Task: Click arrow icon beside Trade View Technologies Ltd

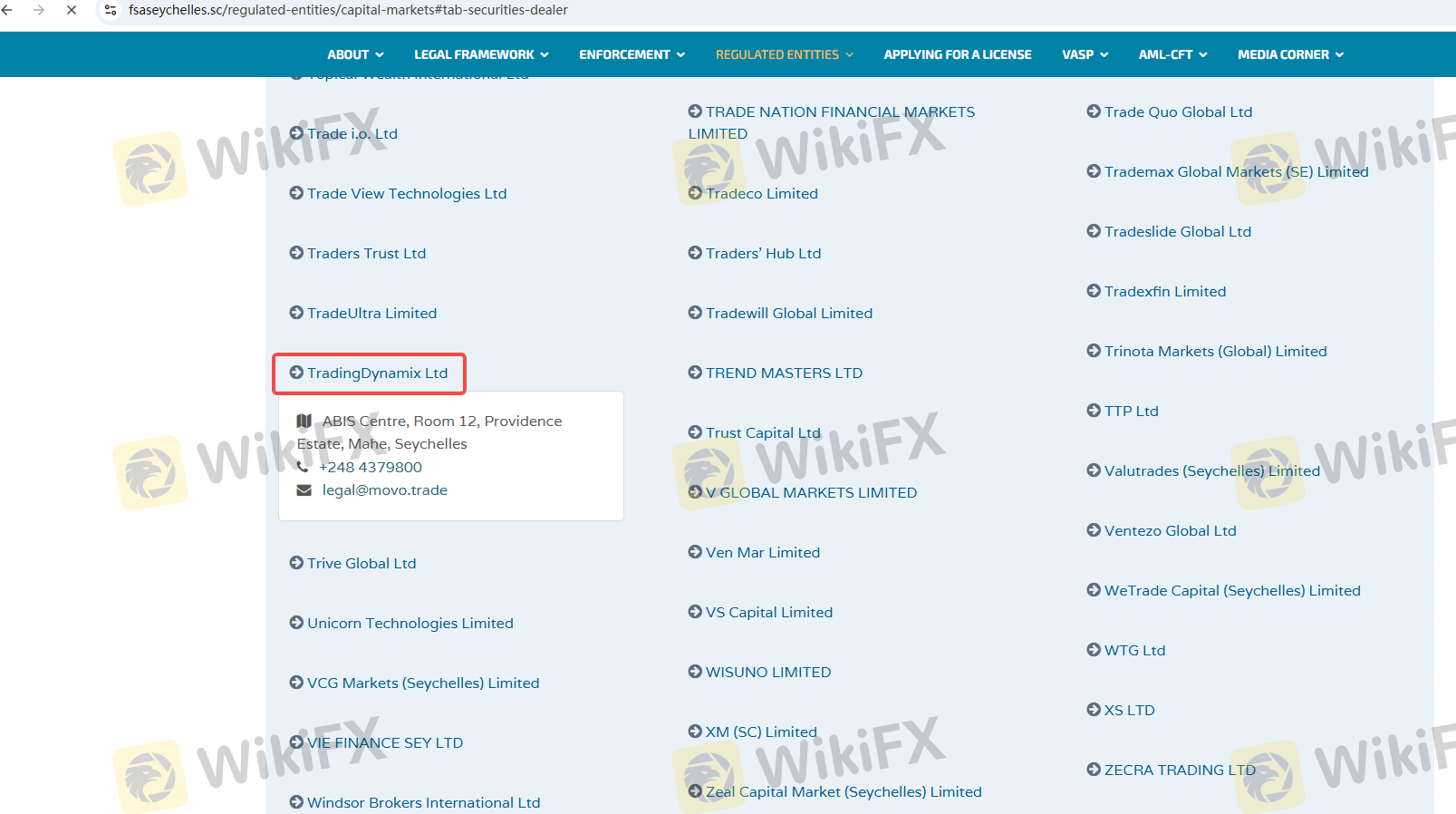Action: tap(296, 193)
